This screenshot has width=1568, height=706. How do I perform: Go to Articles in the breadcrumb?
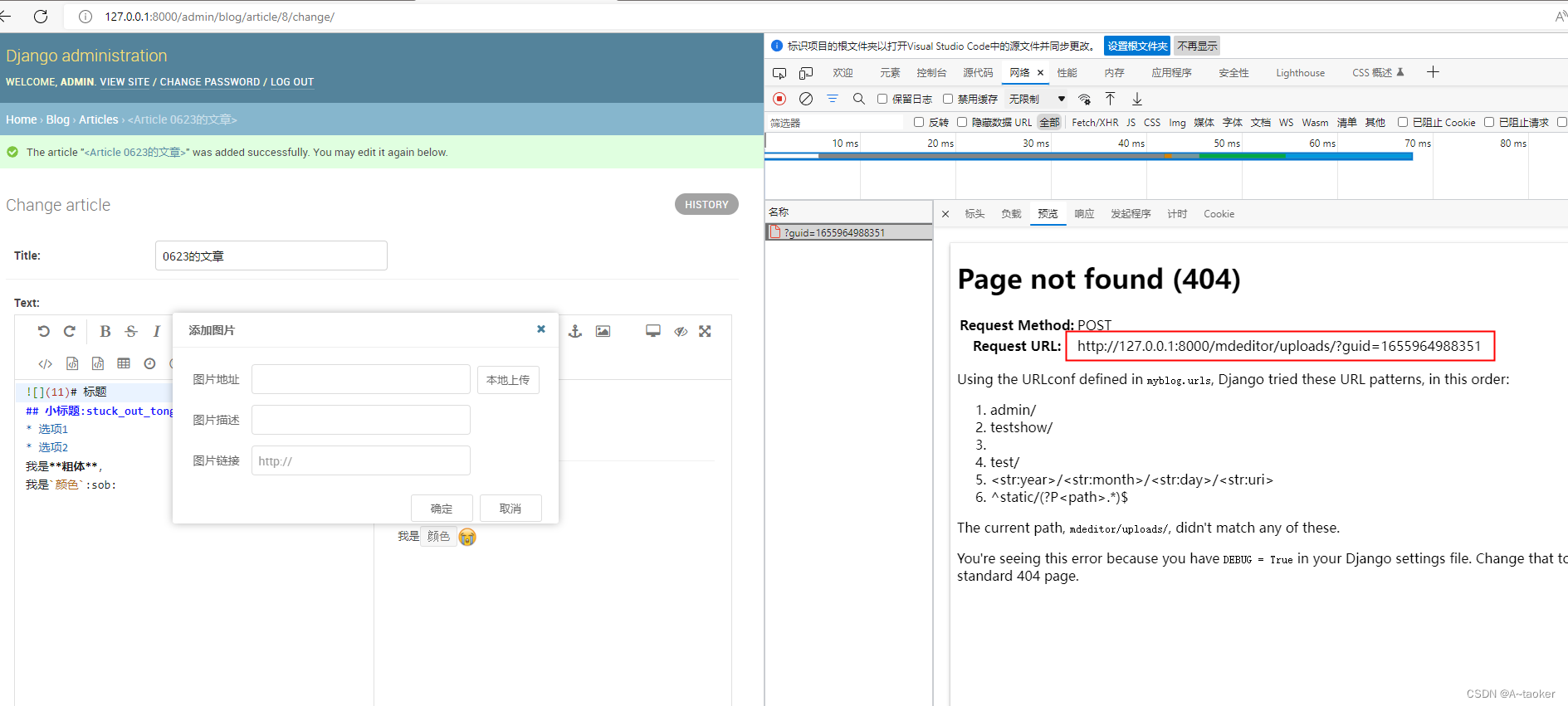(99, 119)
